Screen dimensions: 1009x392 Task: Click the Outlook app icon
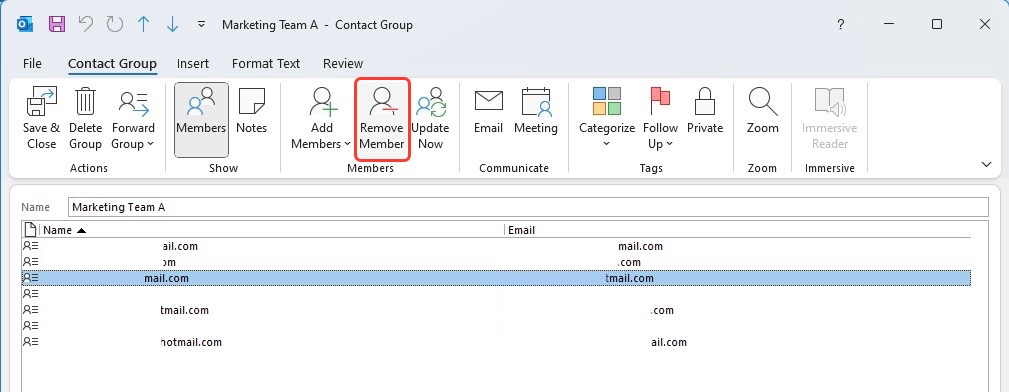(x=25, y=24)
